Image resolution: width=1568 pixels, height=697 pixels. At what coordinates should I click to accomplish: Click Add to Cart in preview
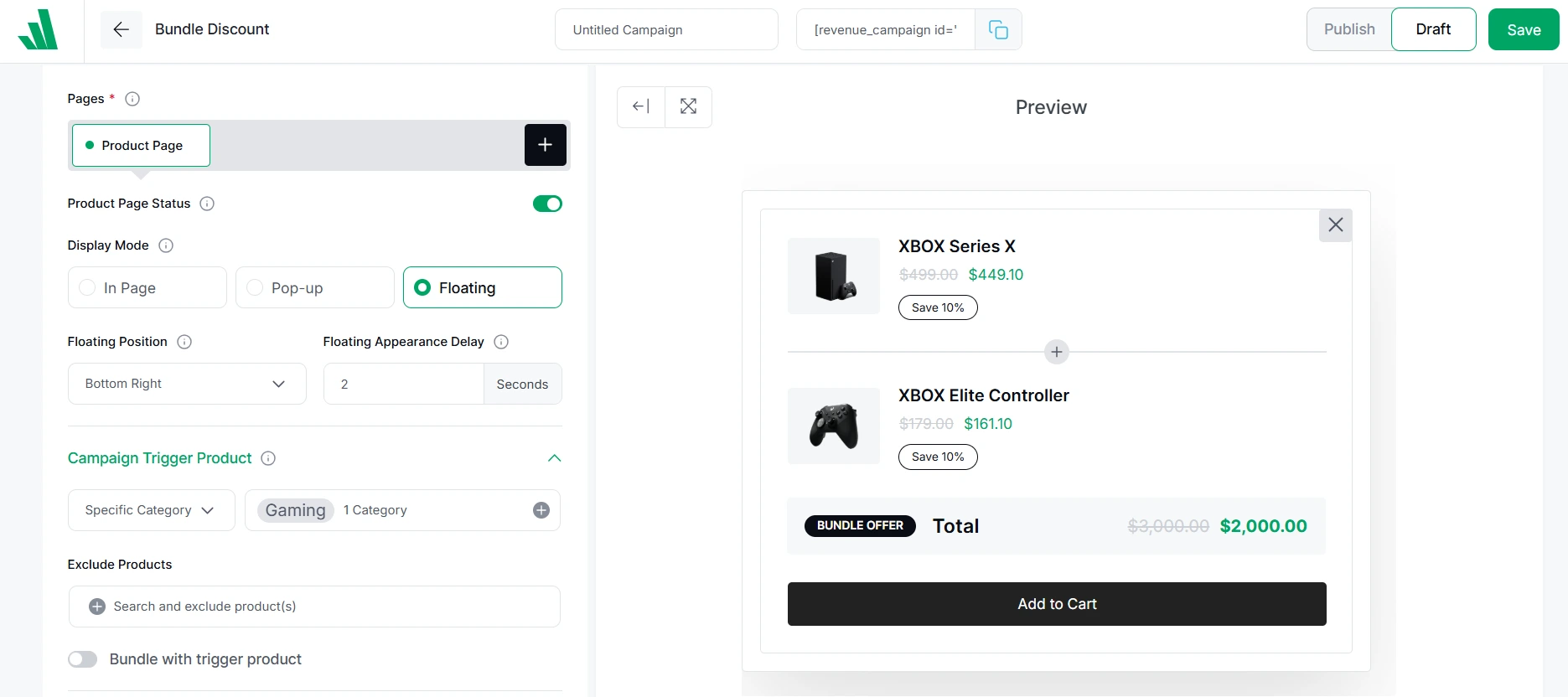1057,604
